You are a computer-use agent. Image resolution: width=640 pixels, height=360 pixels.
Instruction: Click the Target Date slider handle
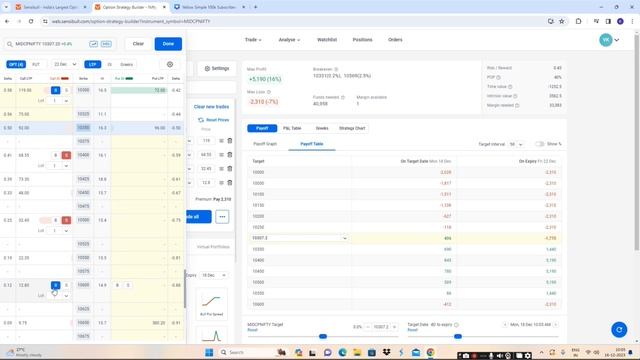(458, 336)
